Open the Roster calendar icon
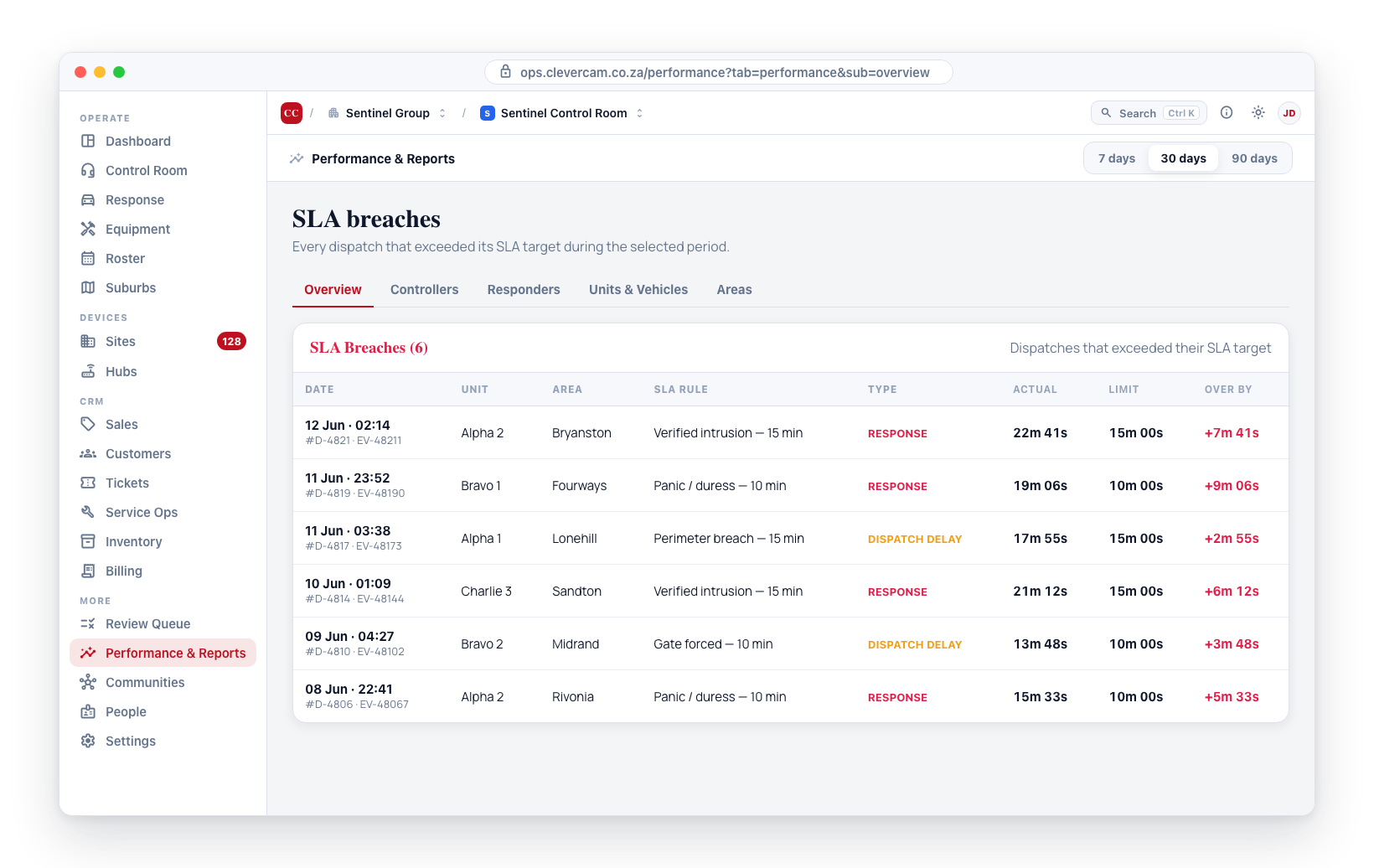 [x=88, y=258]
